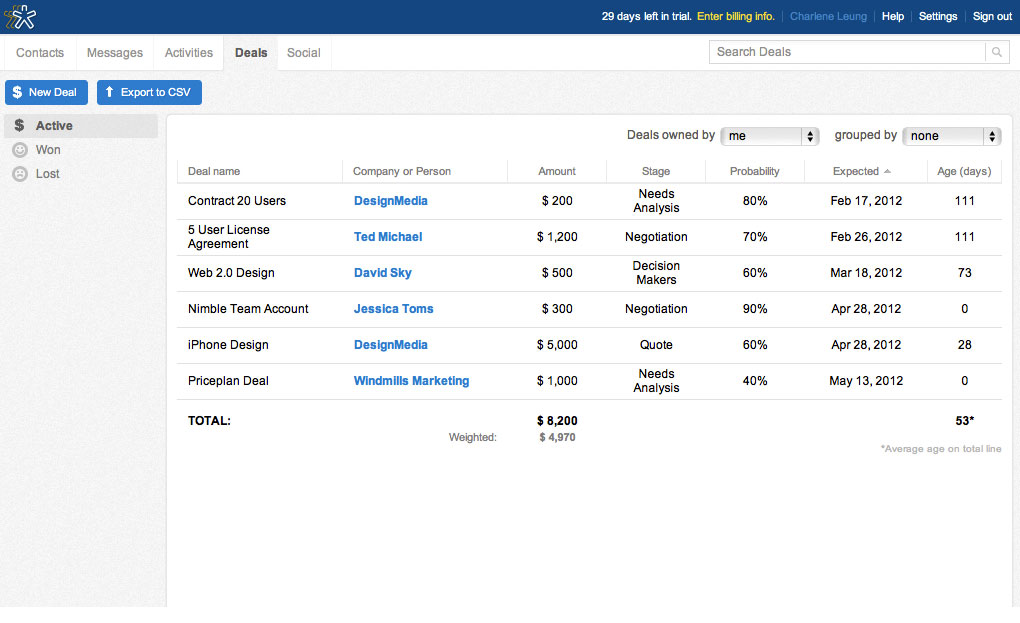Open Settings in top bar

click(x=938, y=16)
